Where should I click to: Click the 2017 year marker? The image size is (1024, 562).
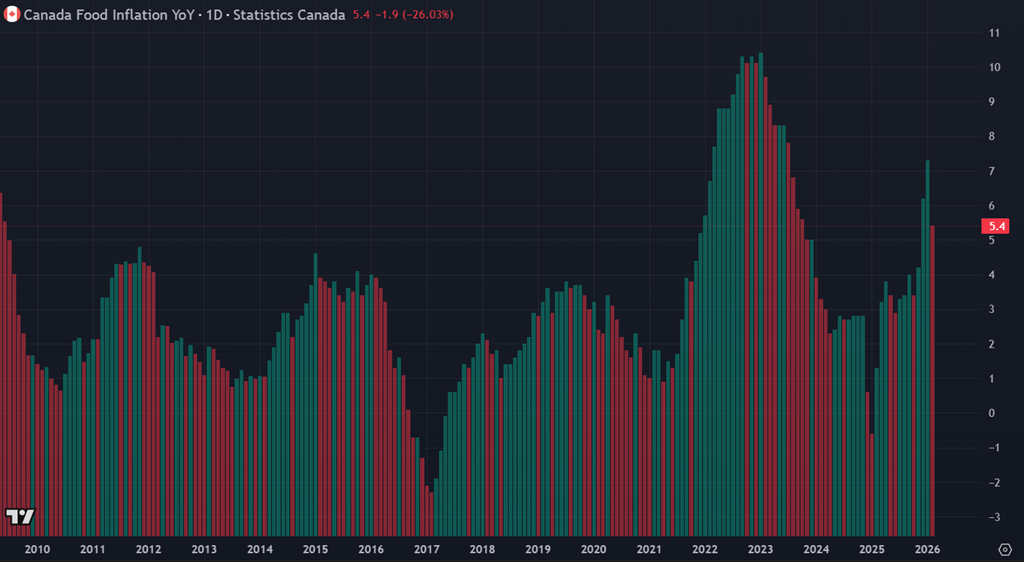426,549
